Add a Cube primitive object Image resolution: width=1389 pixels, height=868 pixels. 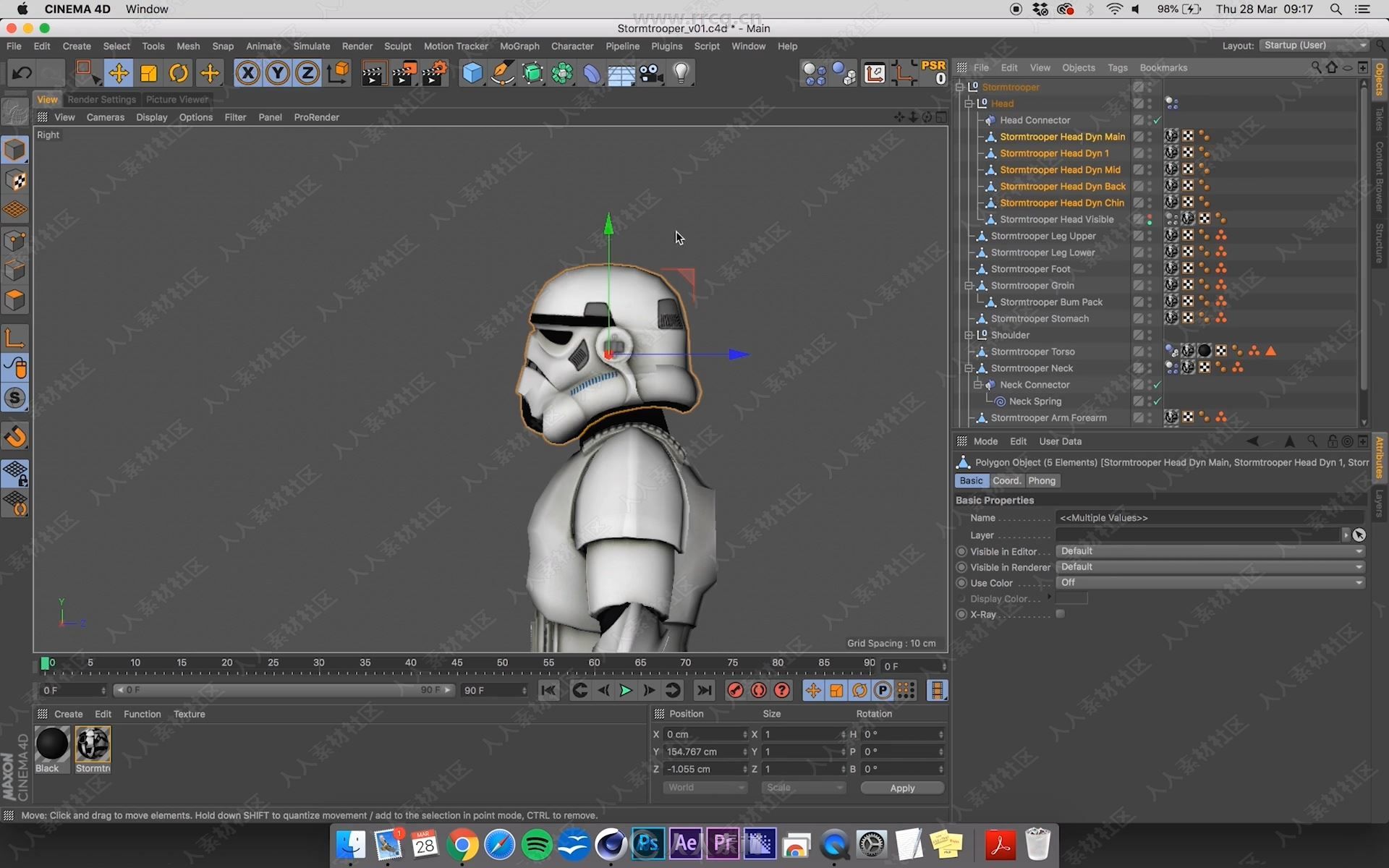tap(472, 73)
